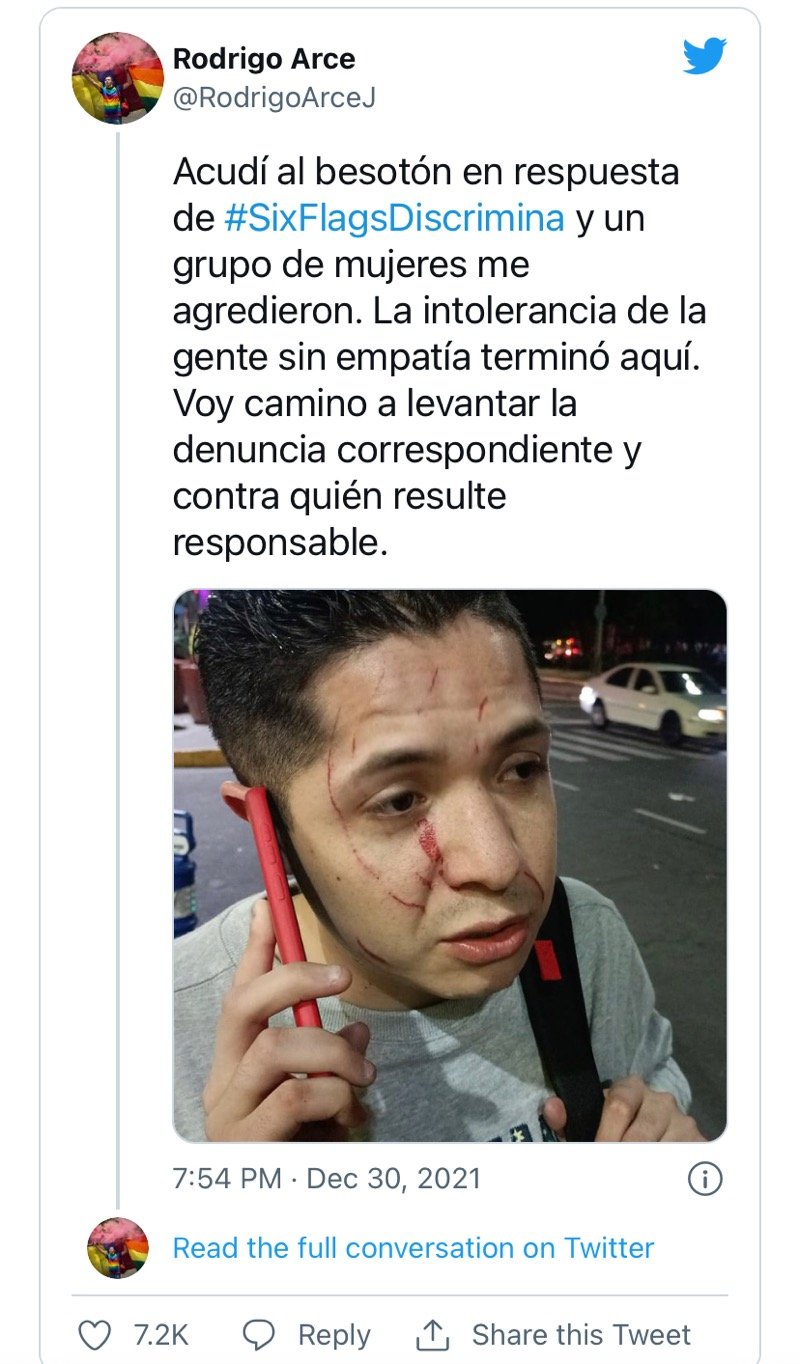The height and width of the screenshot is (1364, 800).
Task: Click the Share this Tweet label
Action: [x=581, y=1335]
